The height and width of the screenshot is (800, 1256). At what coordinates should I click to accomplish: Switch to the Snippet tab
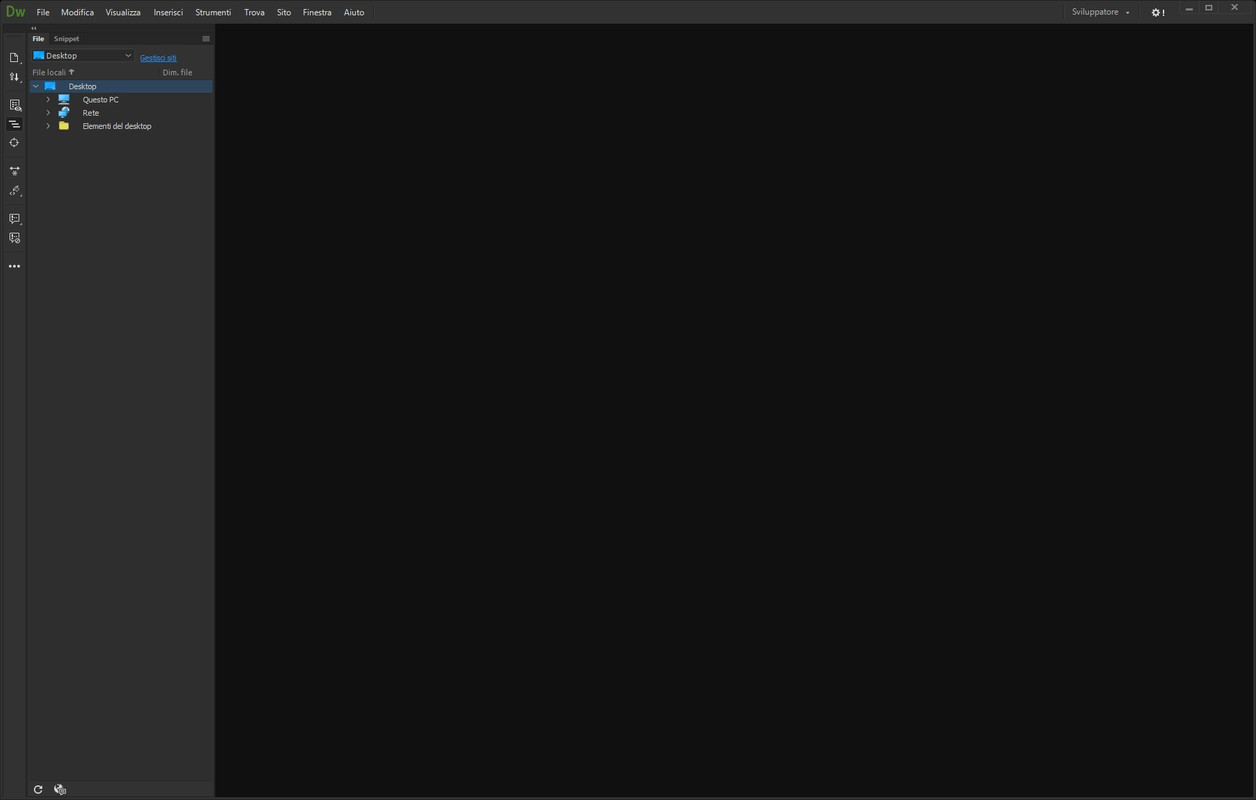66,39
